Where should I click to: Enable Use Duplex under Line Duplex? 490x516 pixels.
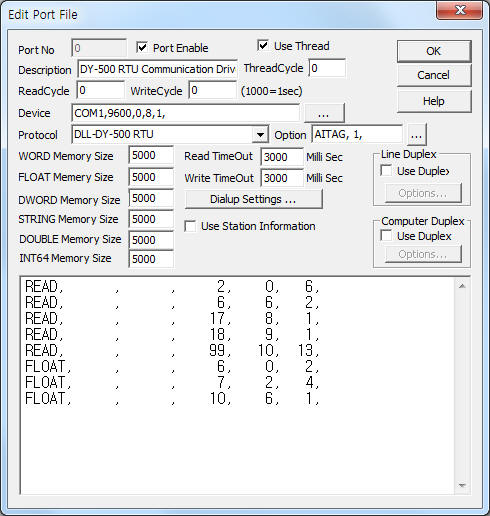[386, 171]
